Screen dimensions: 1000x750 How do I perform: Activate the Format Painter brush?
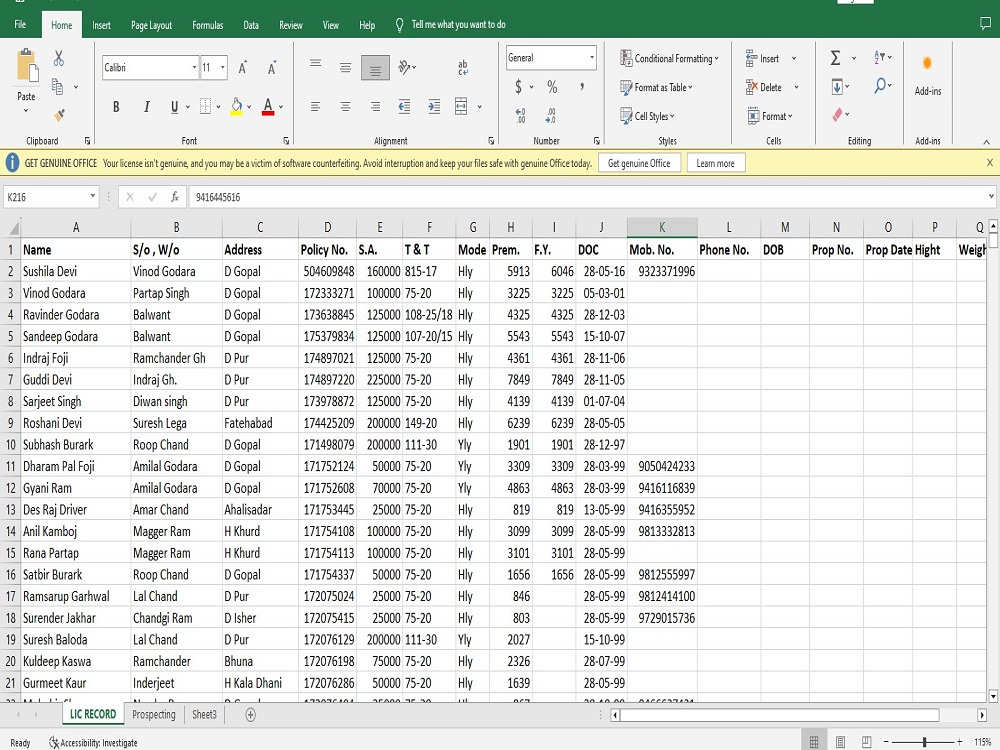coord(59,115)
